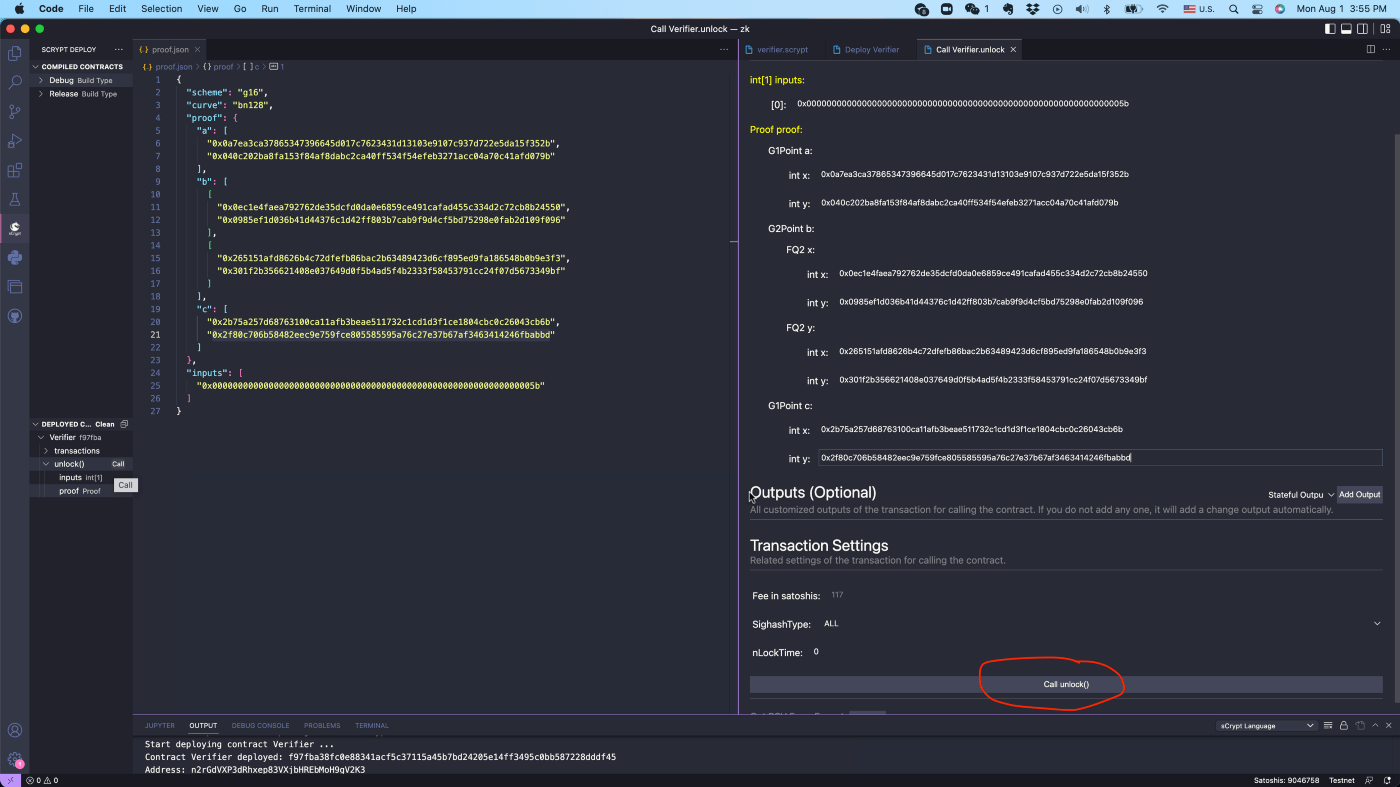Close the Call Verifier.unlock tab
The height and width of the screenshot is (787, 1400).
click(x=1013, y=49)
